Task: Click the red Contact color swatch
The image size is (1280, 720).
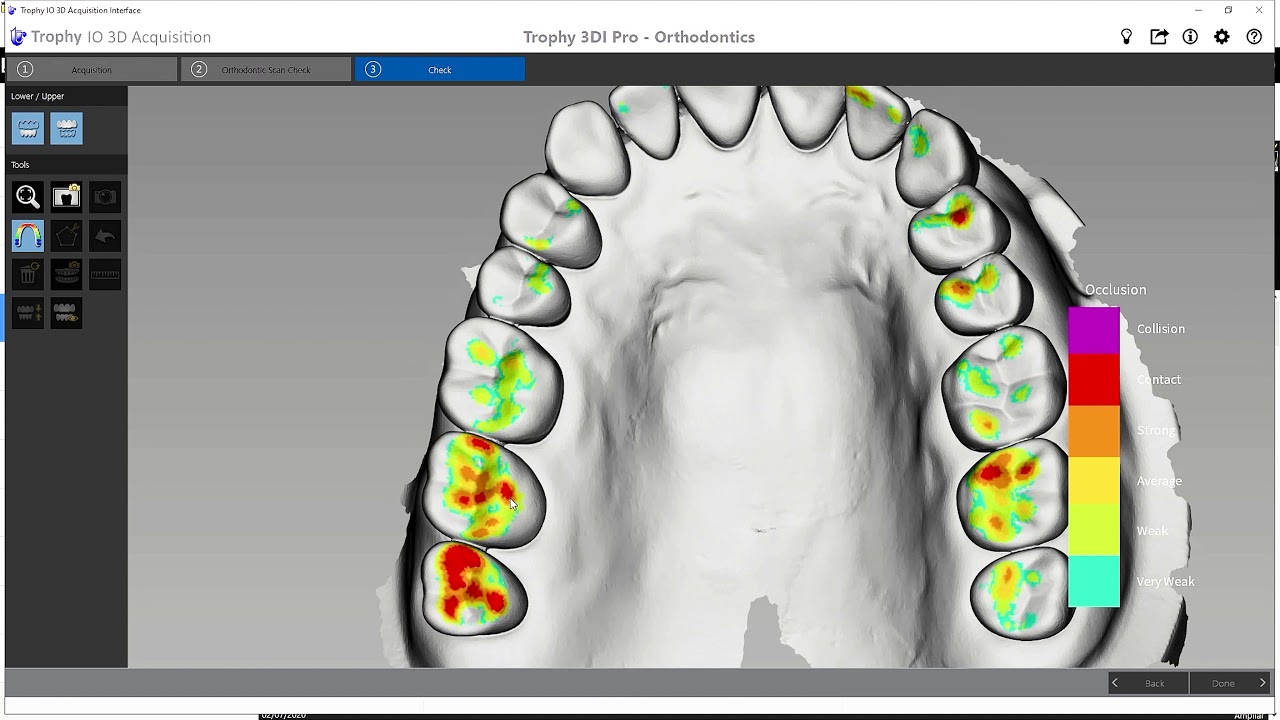Action: click(x=1094, y=380)
